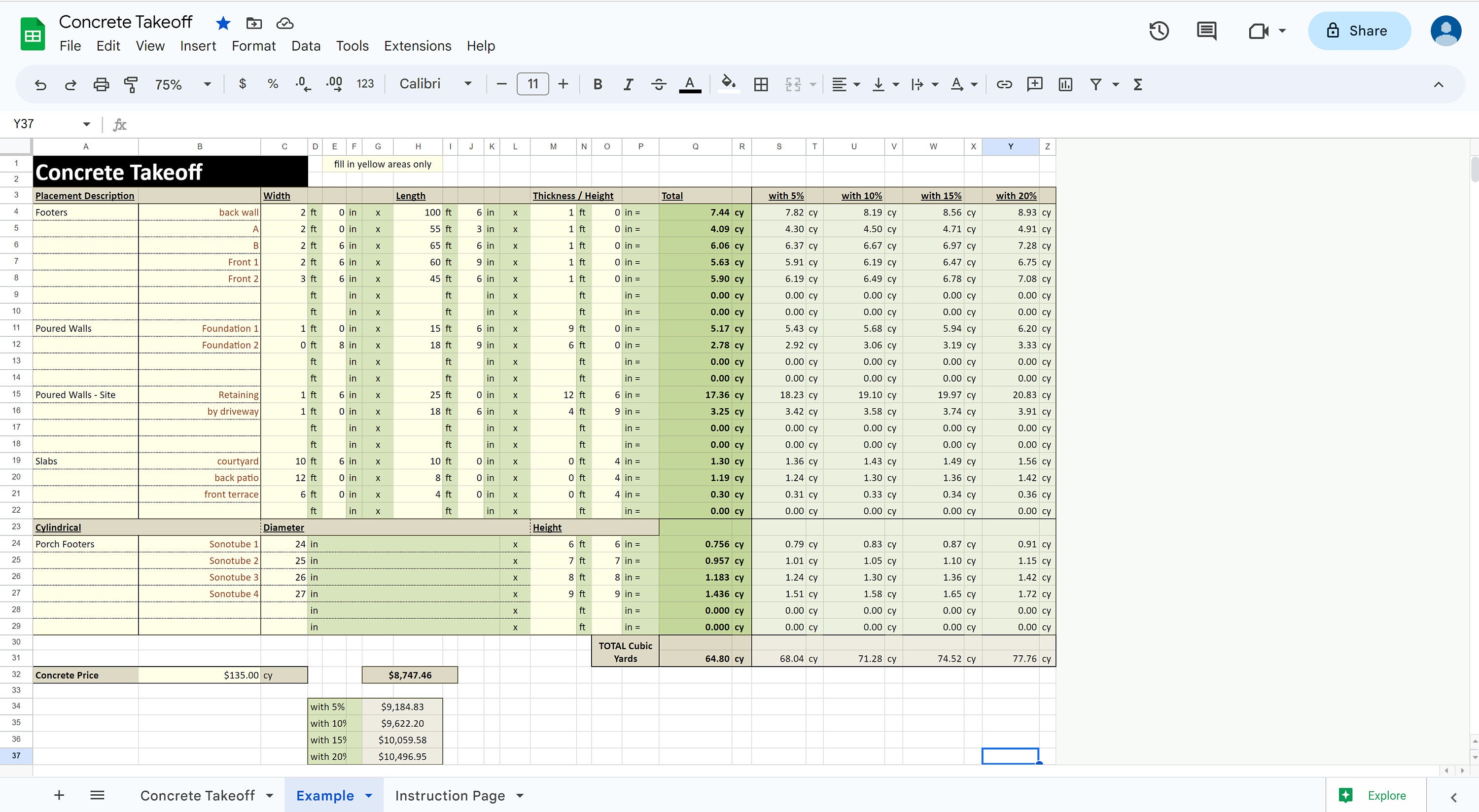Open the fill color picker
The height and width of the screenshot is (812, 1479).
point(728,84)
